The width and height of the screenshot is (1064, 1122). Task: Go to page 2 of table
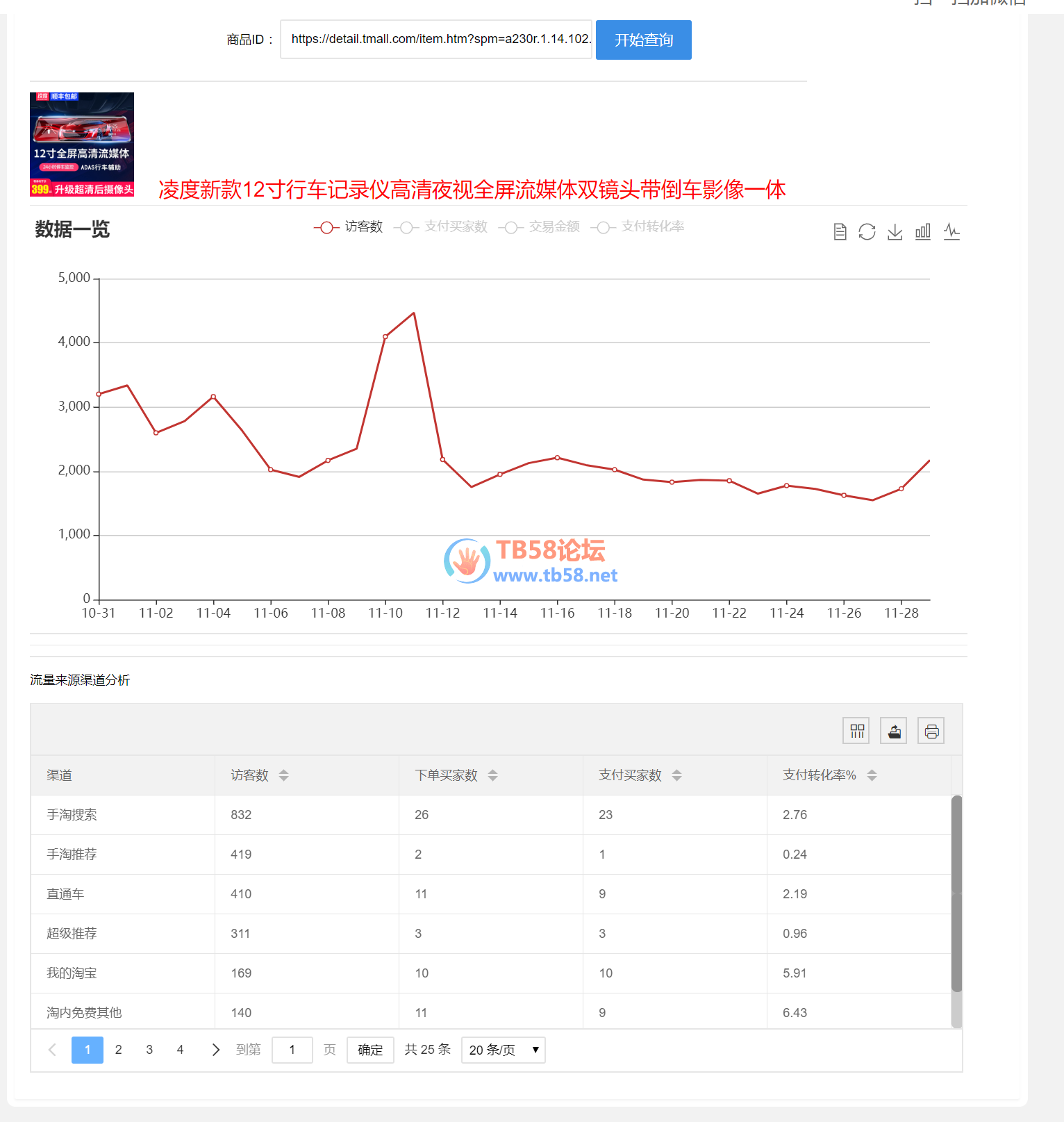point(119,1050)
